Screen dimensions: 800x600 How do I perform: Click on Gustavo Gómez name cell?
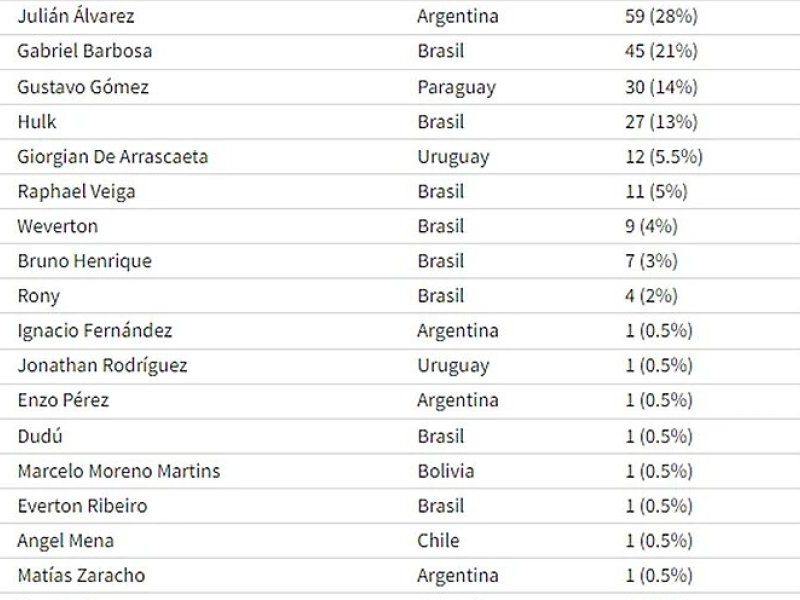point(83,87)
